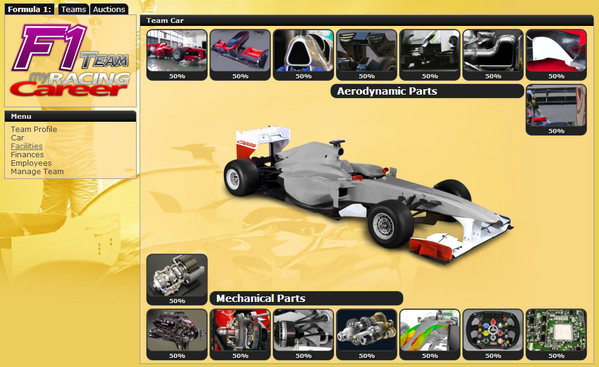Select the gearbox part thumbnail
599x367 pixels.
click(x=177, y=279)
